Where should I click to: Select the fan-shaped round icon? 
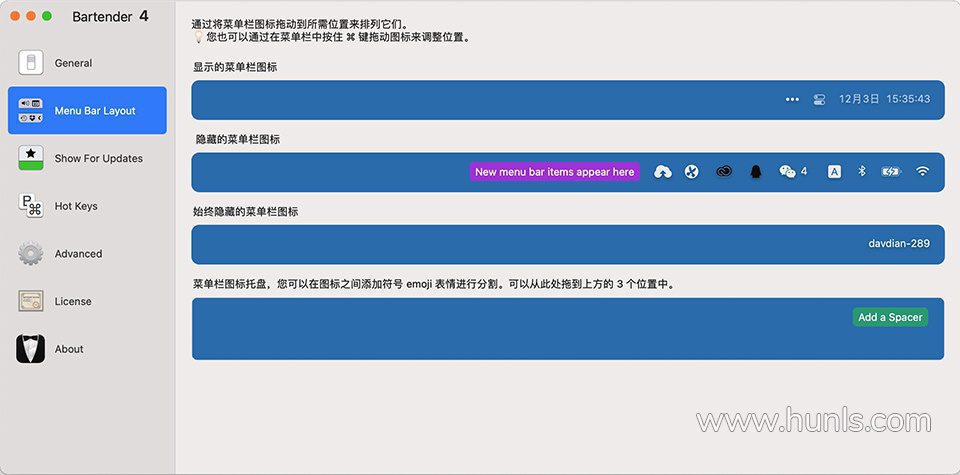click(692, 172)
